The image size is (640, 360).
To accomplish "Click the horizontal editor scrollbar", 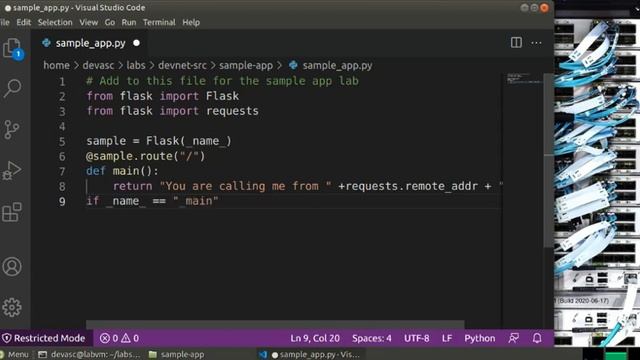I will (275, 324).
